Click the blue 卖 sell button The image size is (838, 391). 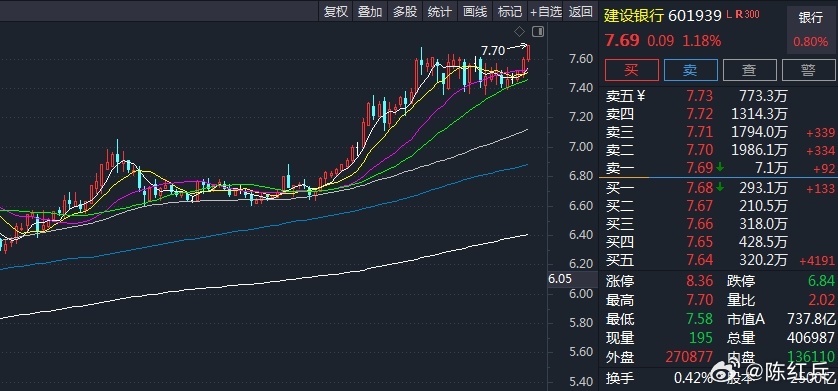tap(690, 70)
